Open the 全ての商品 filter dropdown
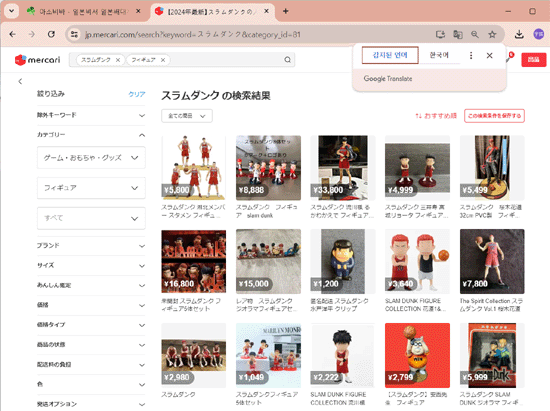550x411 pixels. pos(187,116)
